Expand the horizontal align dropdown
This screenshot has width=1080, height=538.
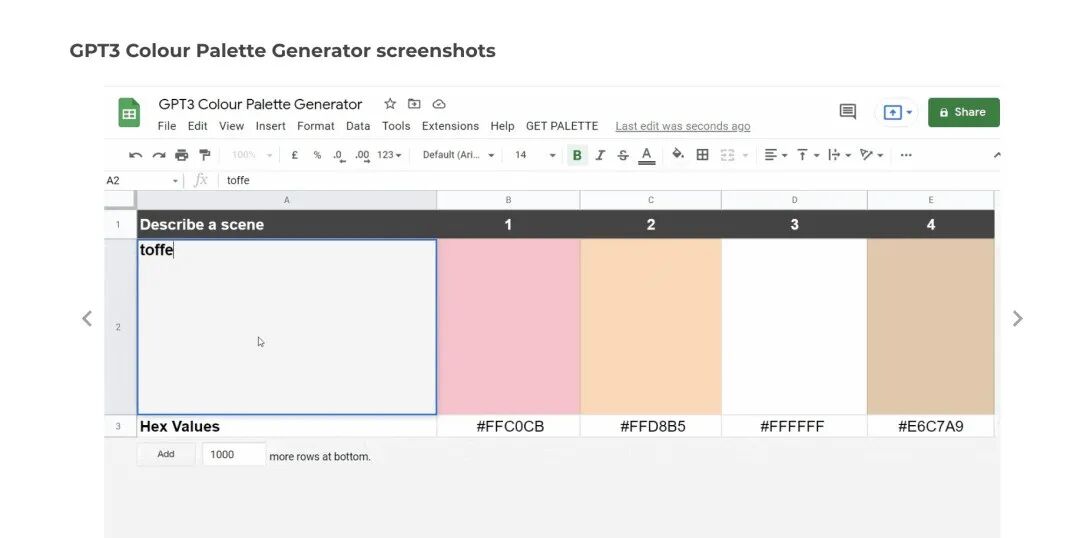(775, 155)
